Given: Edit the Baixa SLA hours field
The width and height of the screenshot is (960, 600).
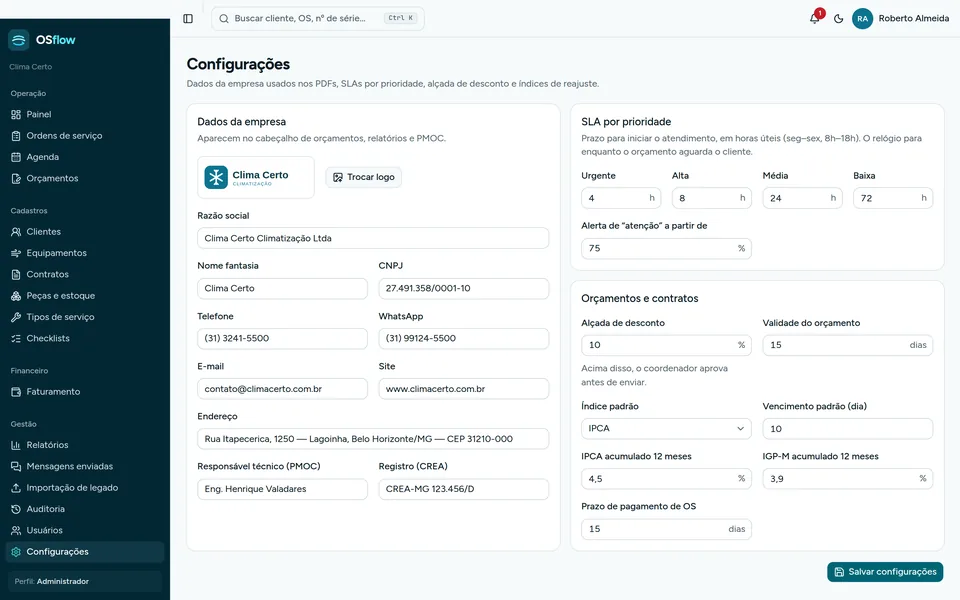Looking at the screenshot, I should 893,198.
